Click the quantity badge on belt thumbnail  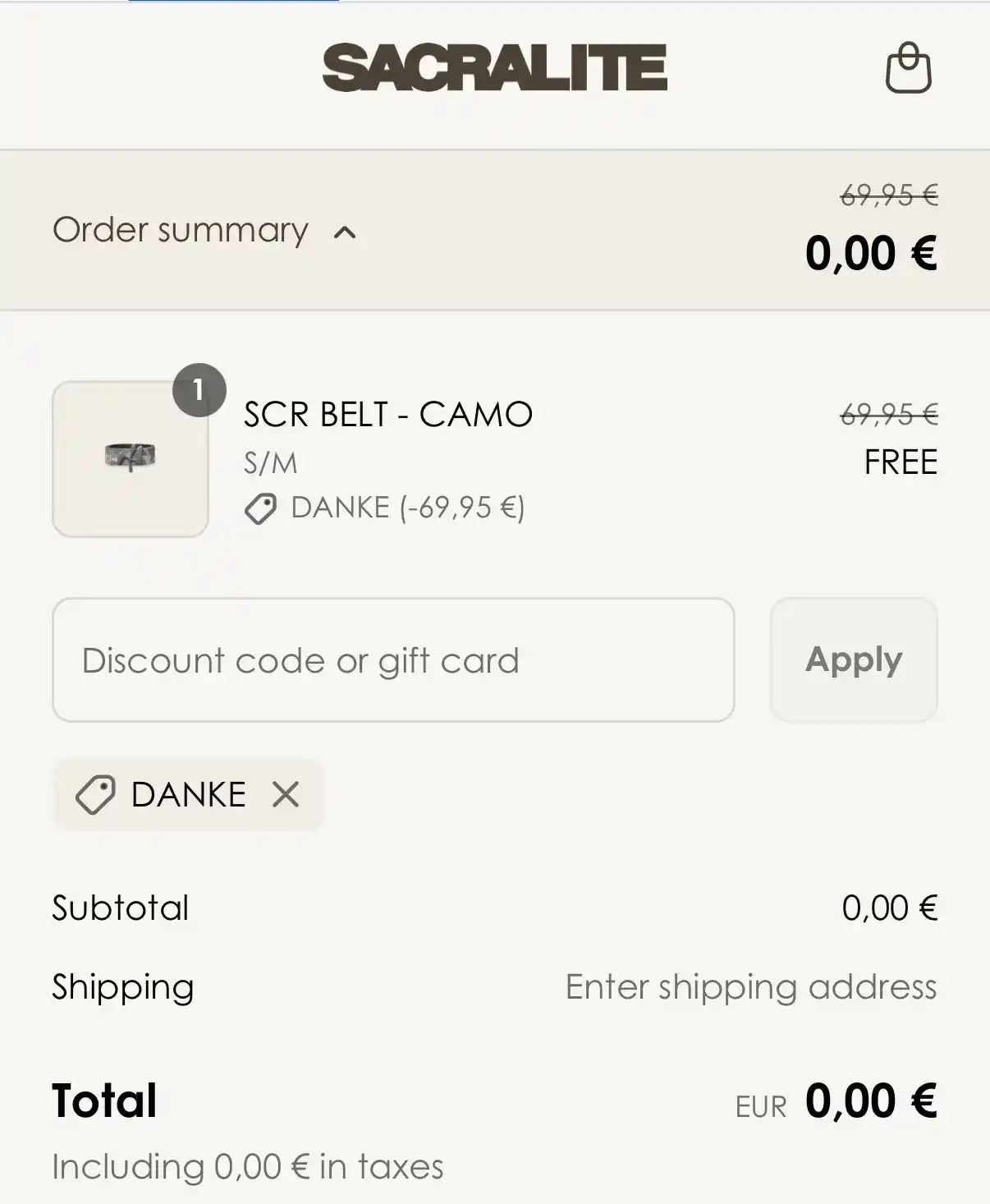[199, 389]
